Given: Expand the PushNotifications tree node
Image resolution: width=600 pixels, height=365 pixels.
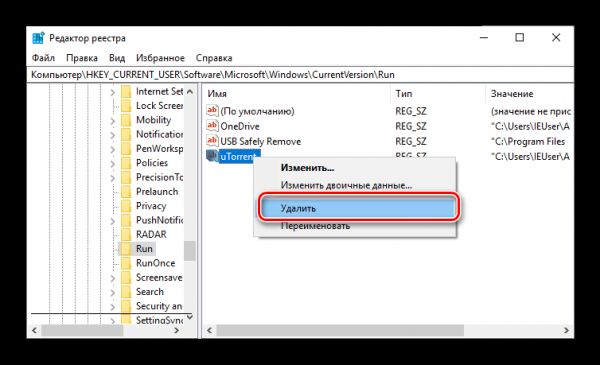Looking at the screenshot, I should point(112,221).
